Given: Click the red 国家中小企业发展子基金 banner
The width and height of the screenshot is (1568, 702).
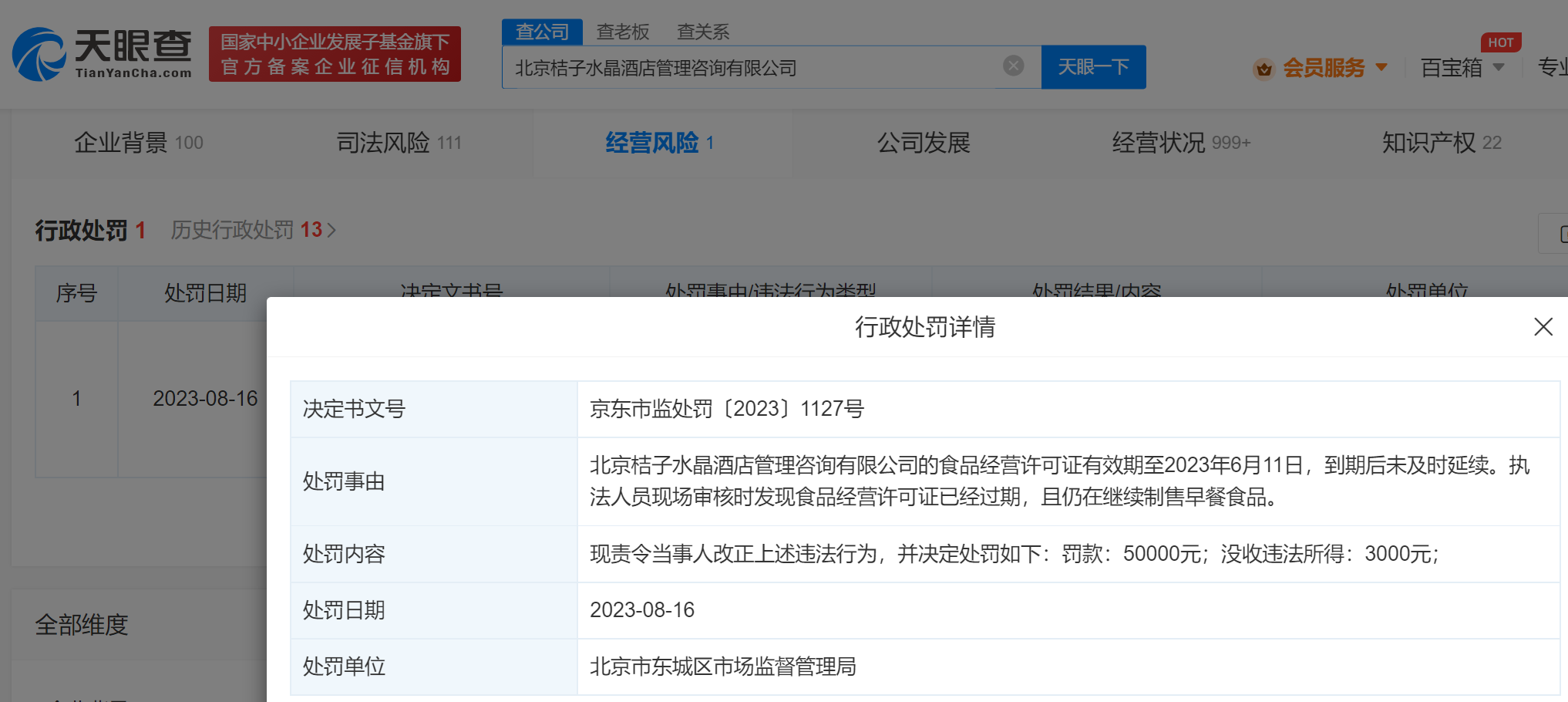Looking at the screenshot, I should point(335,54).
